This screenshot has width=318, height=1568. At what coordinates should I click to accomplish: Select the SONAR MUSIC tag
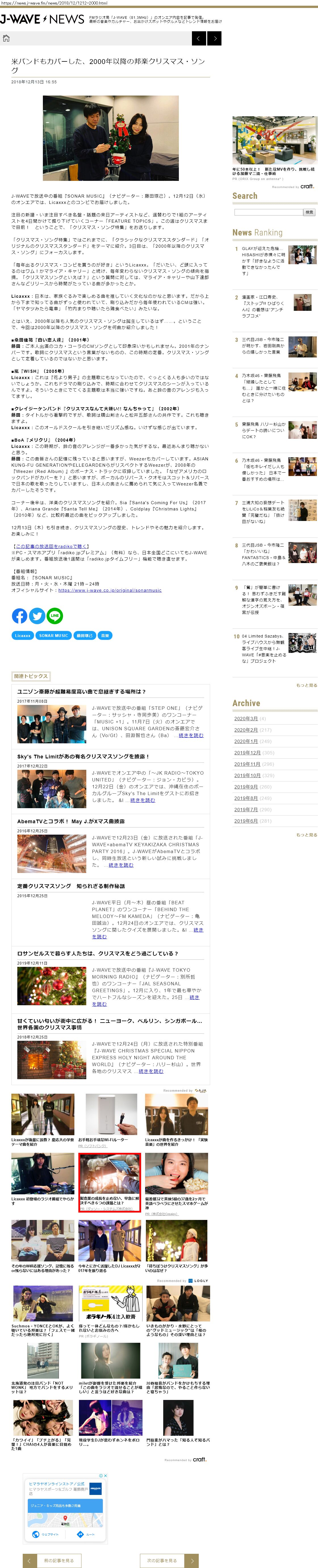point(53,636)
